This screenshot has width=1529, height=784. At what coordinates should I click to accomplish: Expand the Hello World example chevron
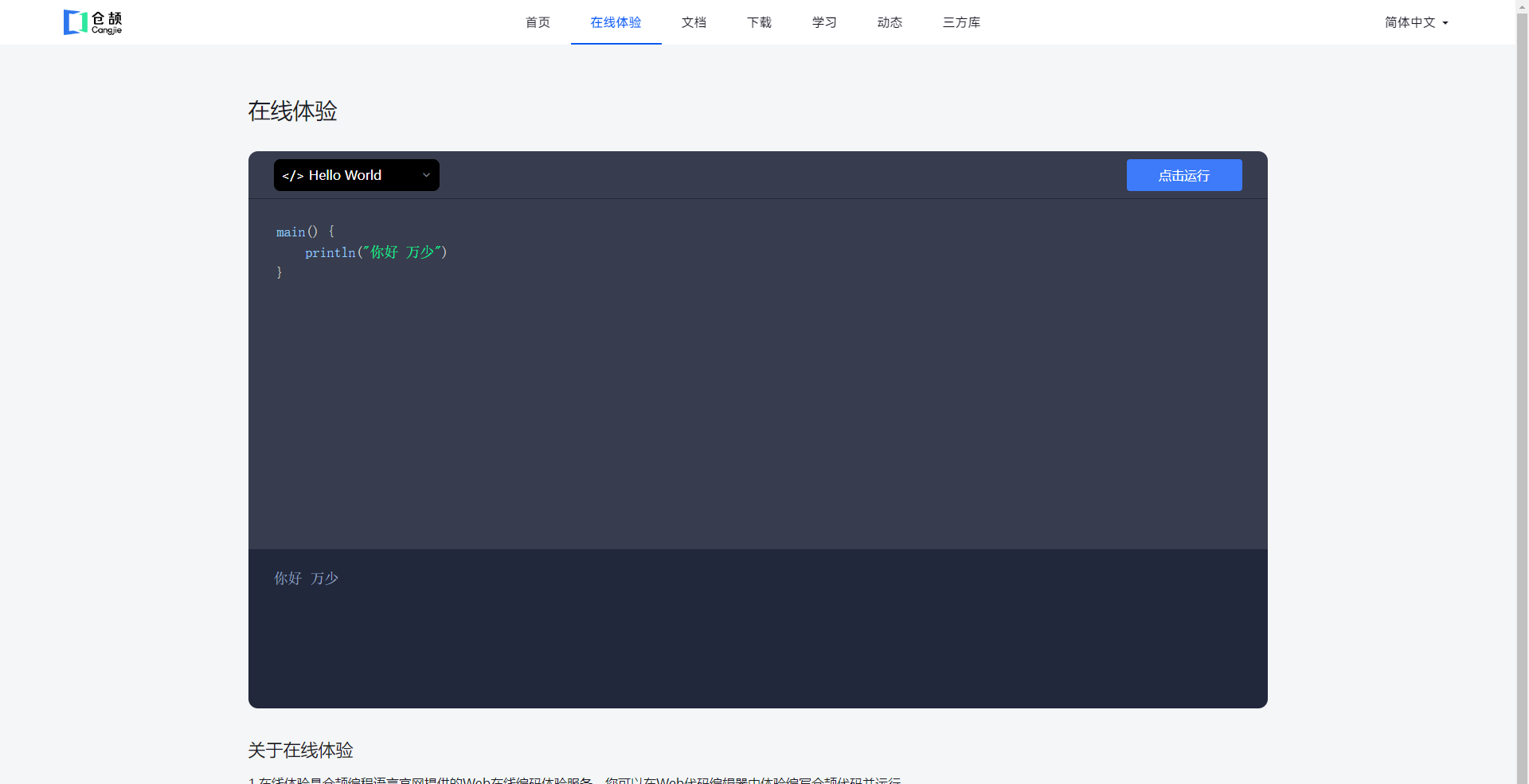click(426, 175)
